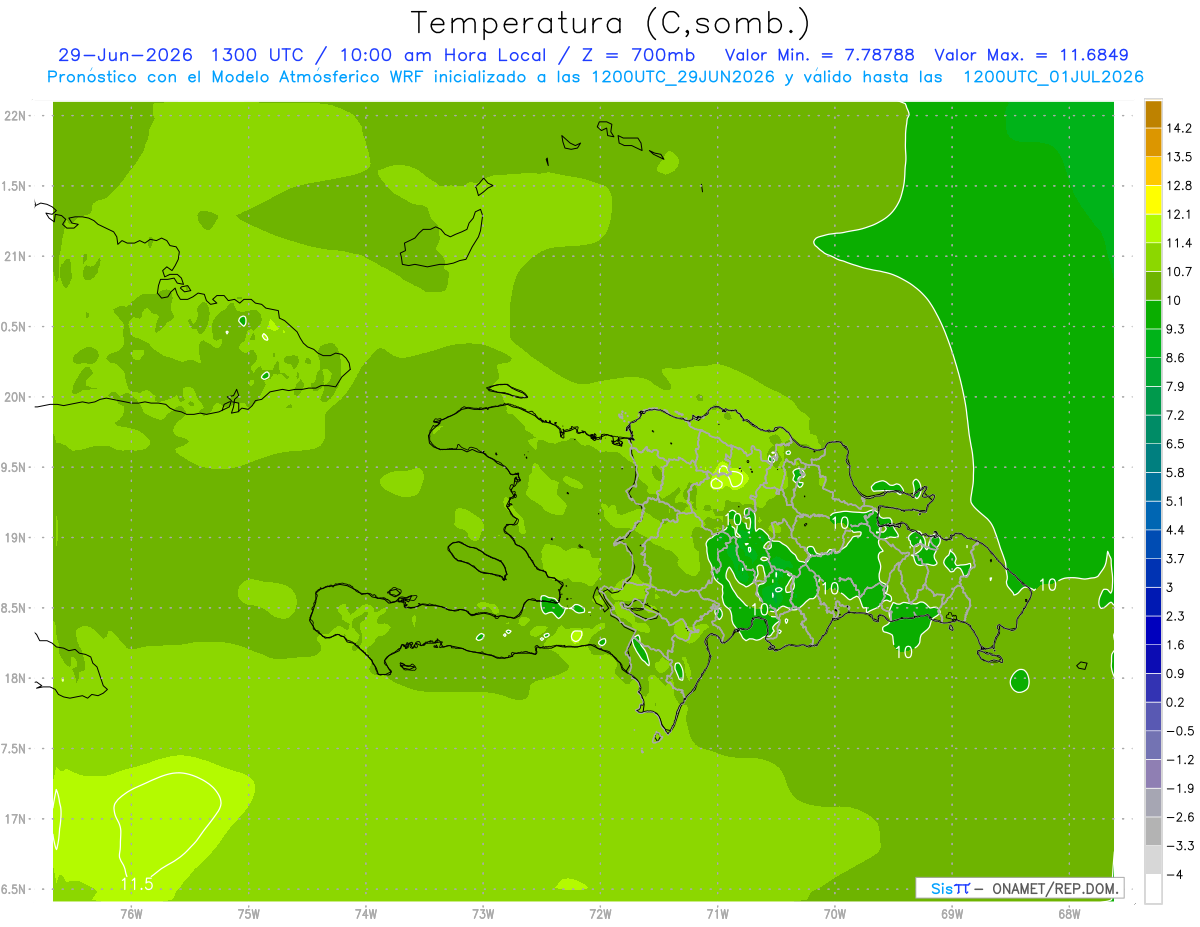Click the '12.1' legend value
The image size is (1200, 927).
click(1179, 215)
